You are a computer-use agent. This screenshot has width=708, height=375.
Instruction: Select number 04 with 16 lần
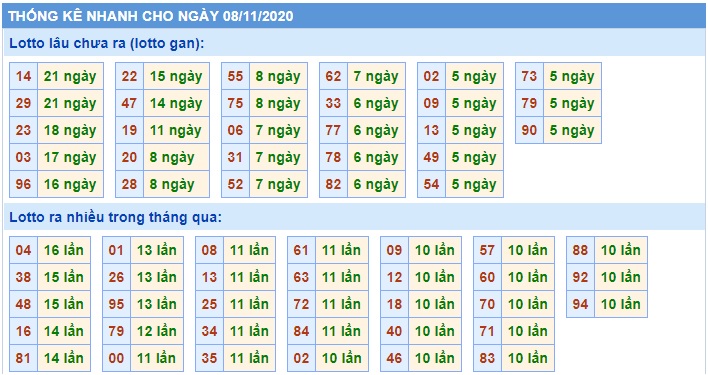[x=23, y=250]
